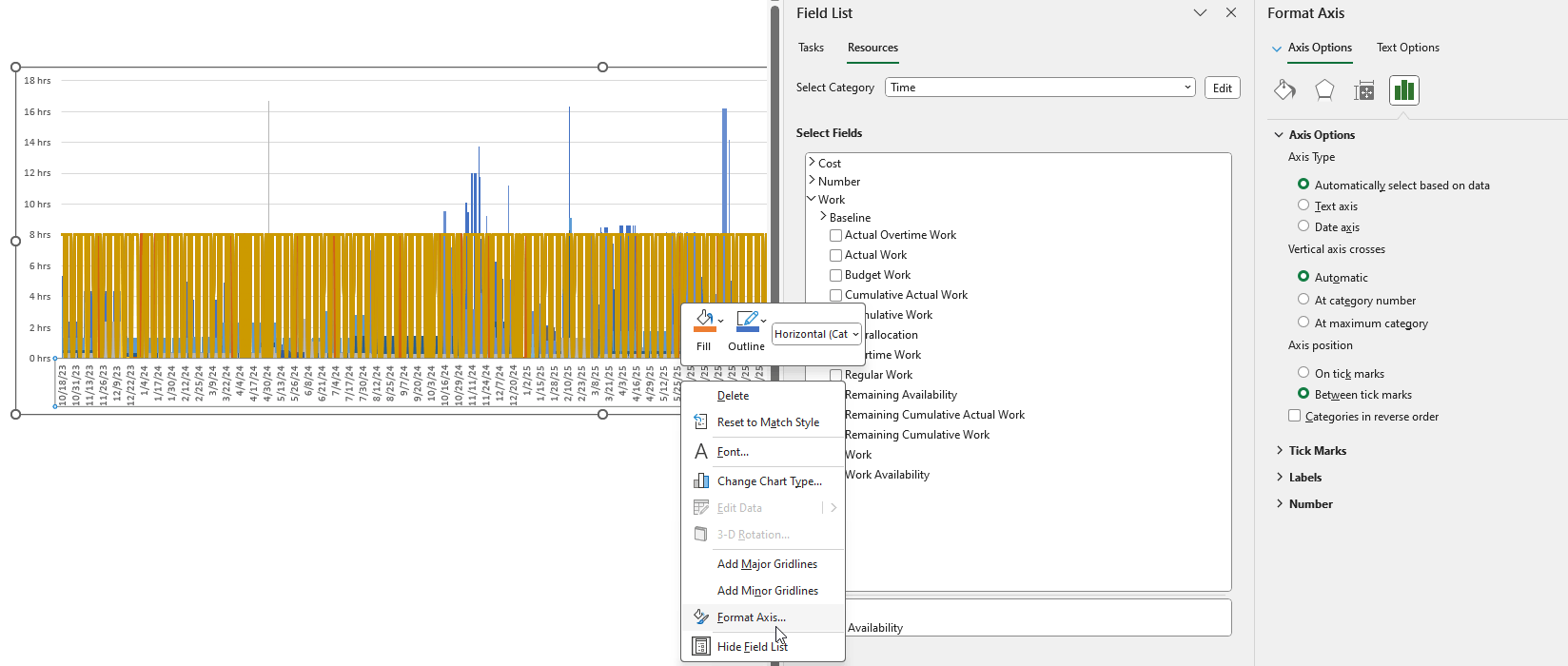Click the Edit category button
Viewport: 1568px width, 666px height.
coord(1222,88)
